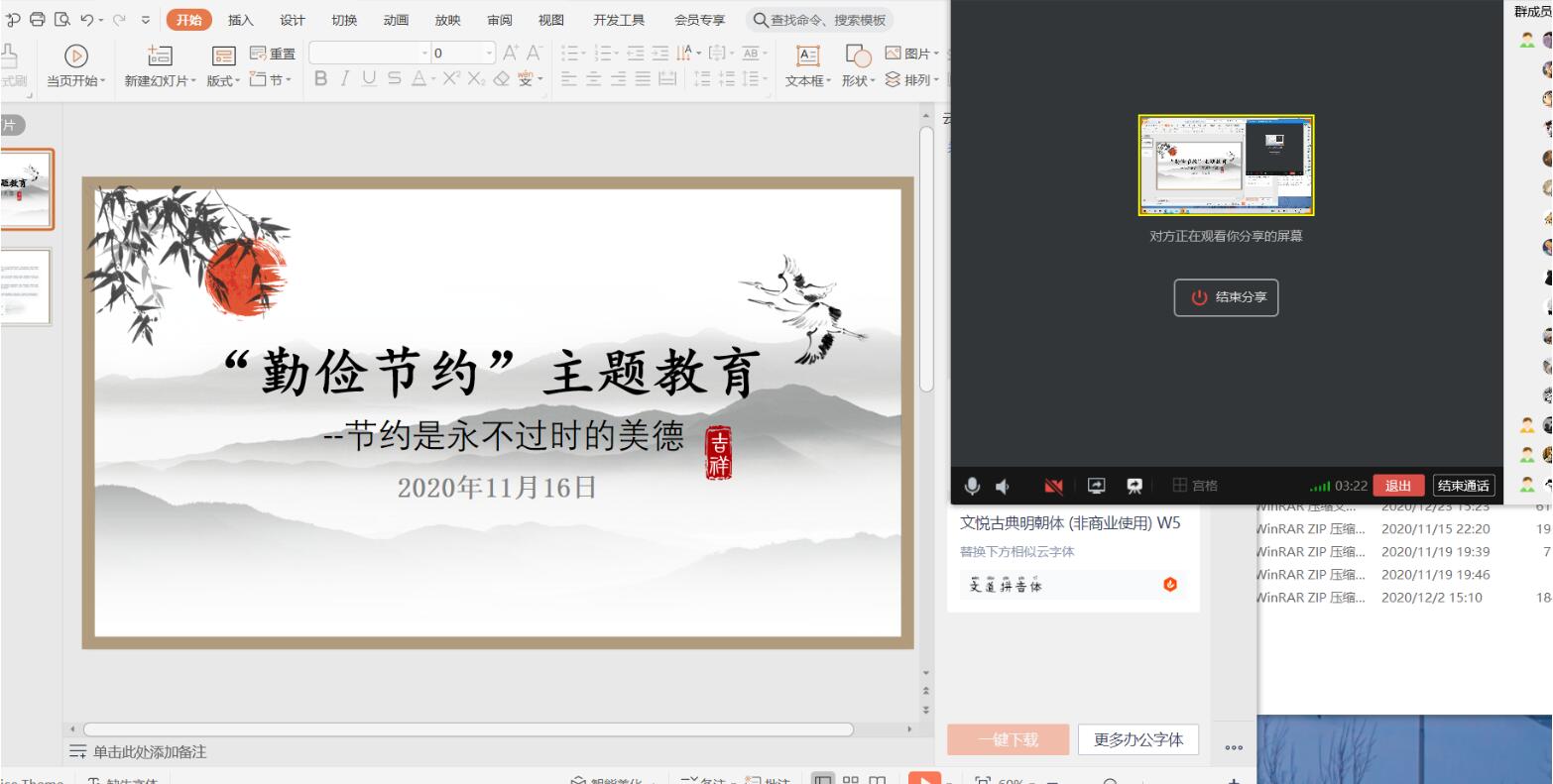Viewport: 1553px width, 784px height.
Task: Open the 动画 (Animation) tab
Action: pos(396,20)
